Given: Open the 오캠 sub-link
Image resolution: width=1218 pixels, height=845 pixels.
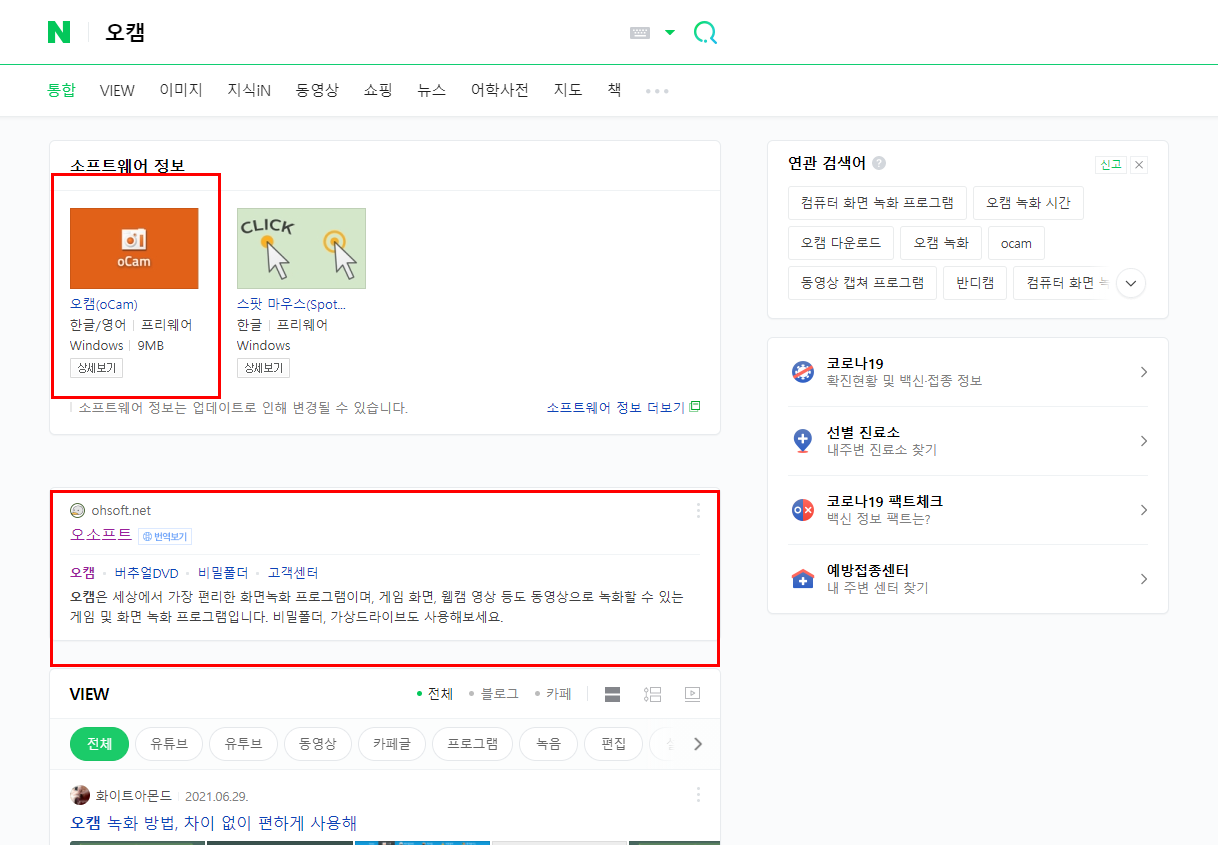Looking at the screenshot, I should pos(82,573).
